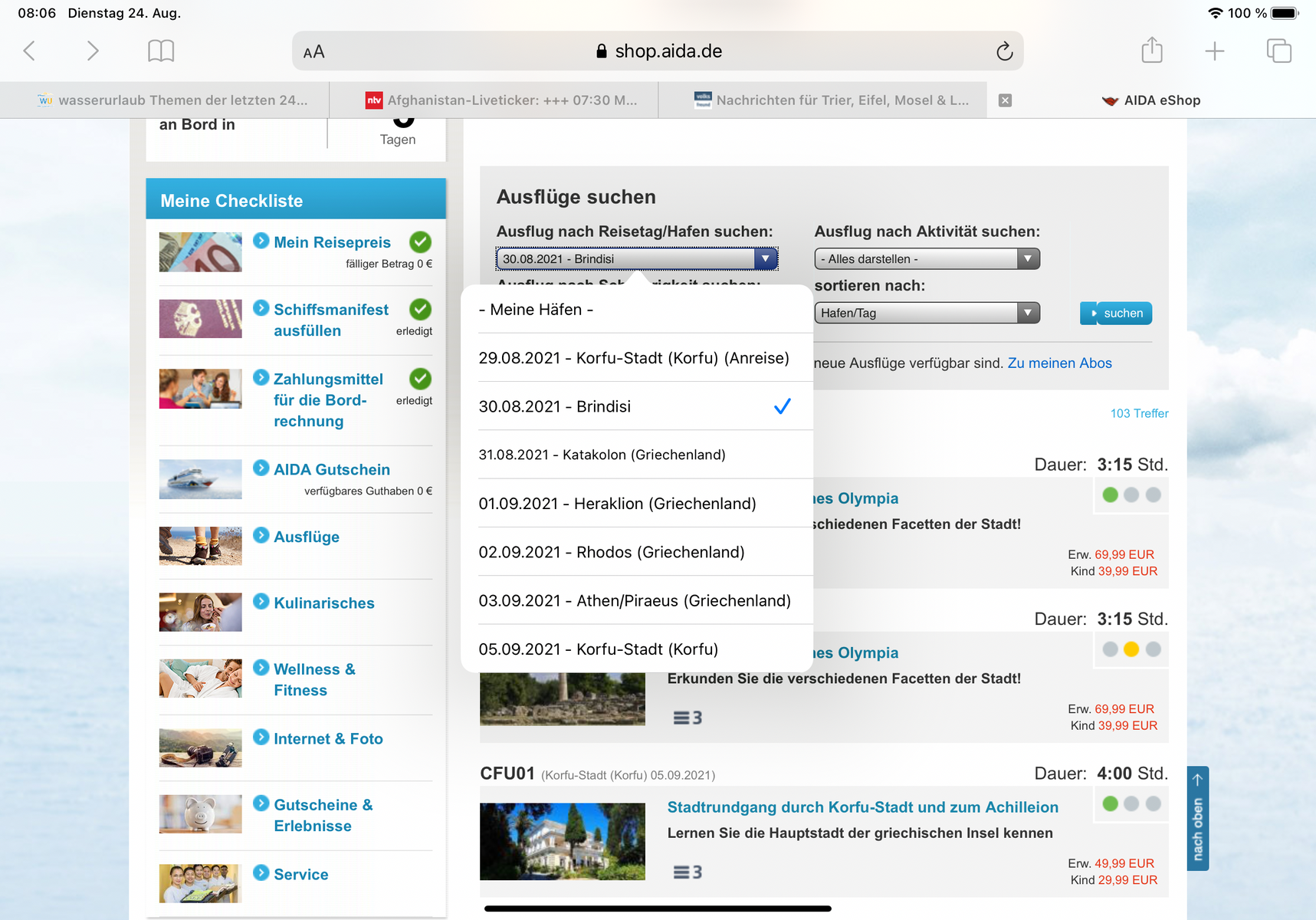1316x920 pixels.
Task: Click the green check beside Mein Reisepreis
Action: (420, 242)
